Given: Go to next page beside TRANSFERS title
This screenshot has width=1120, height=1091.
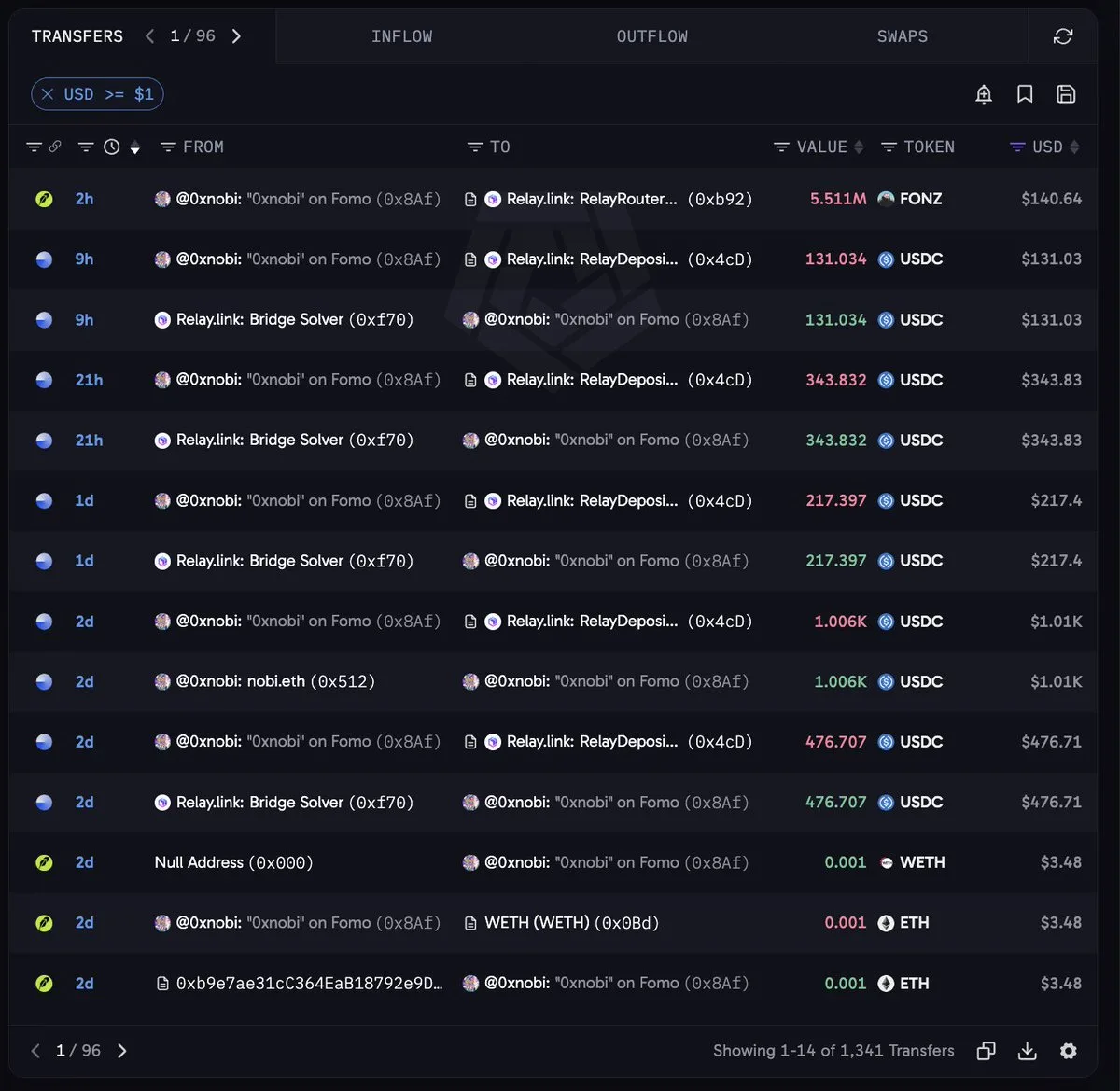Looking at the screenshot, I should point(236,36).
